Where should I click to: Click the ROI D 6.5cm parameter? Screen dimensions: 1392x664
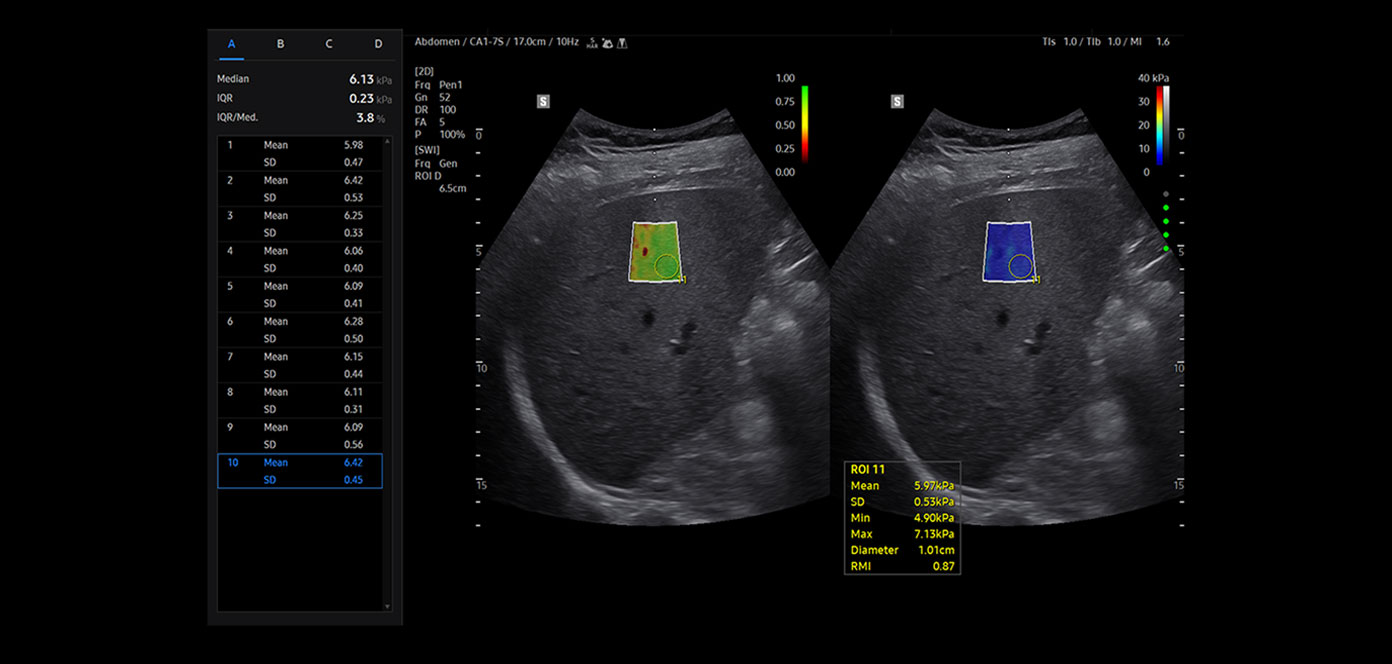click(x=440, y=181)
